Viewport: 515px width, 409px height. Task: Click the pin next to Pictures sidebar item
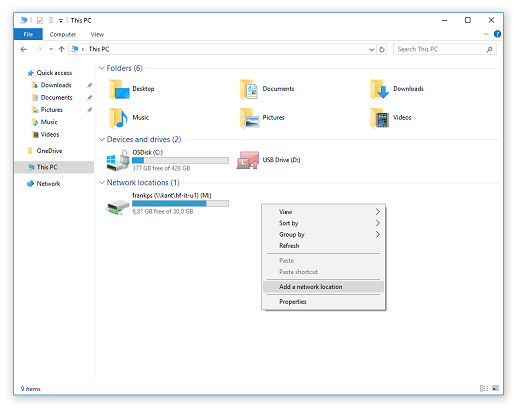[89, 110]
